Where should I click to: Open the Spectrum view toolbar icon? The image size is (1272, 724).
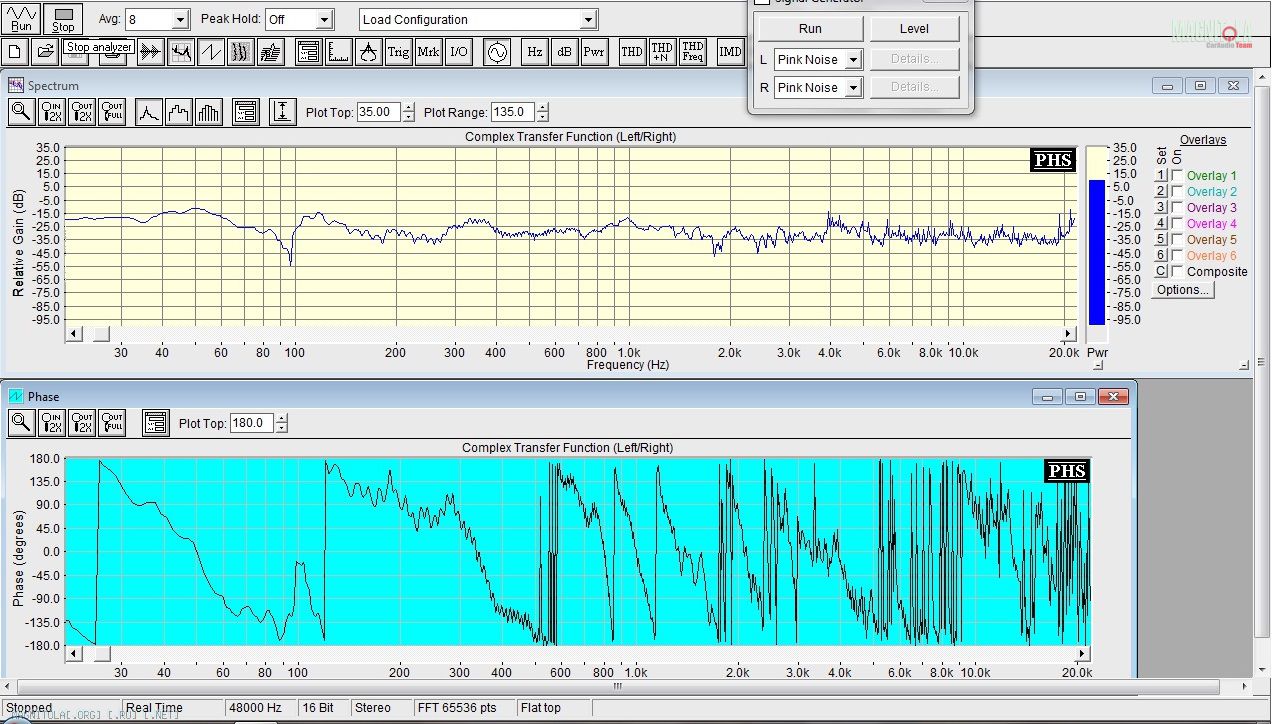(x=181, y=52)
